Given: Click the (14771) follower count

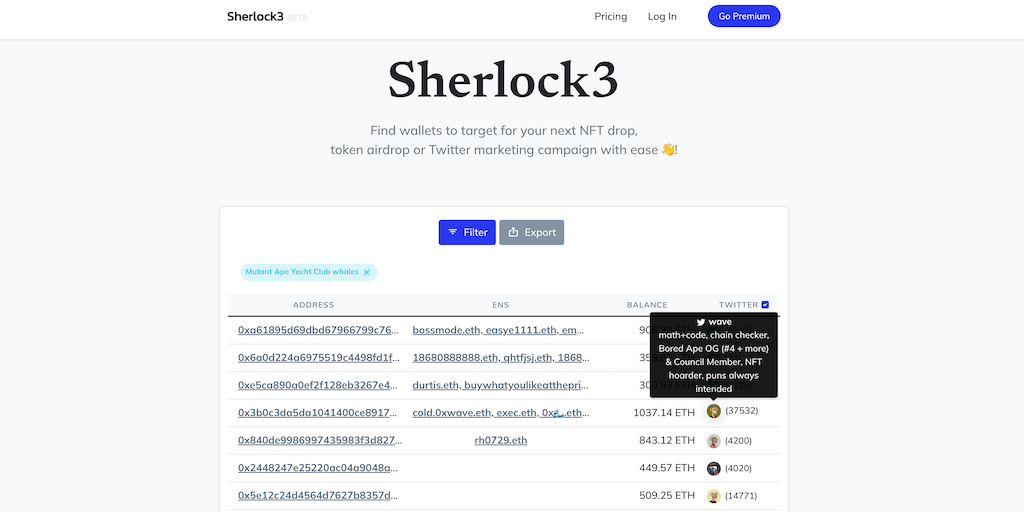Looking at the screenshot, I should (x=741, y=496).
